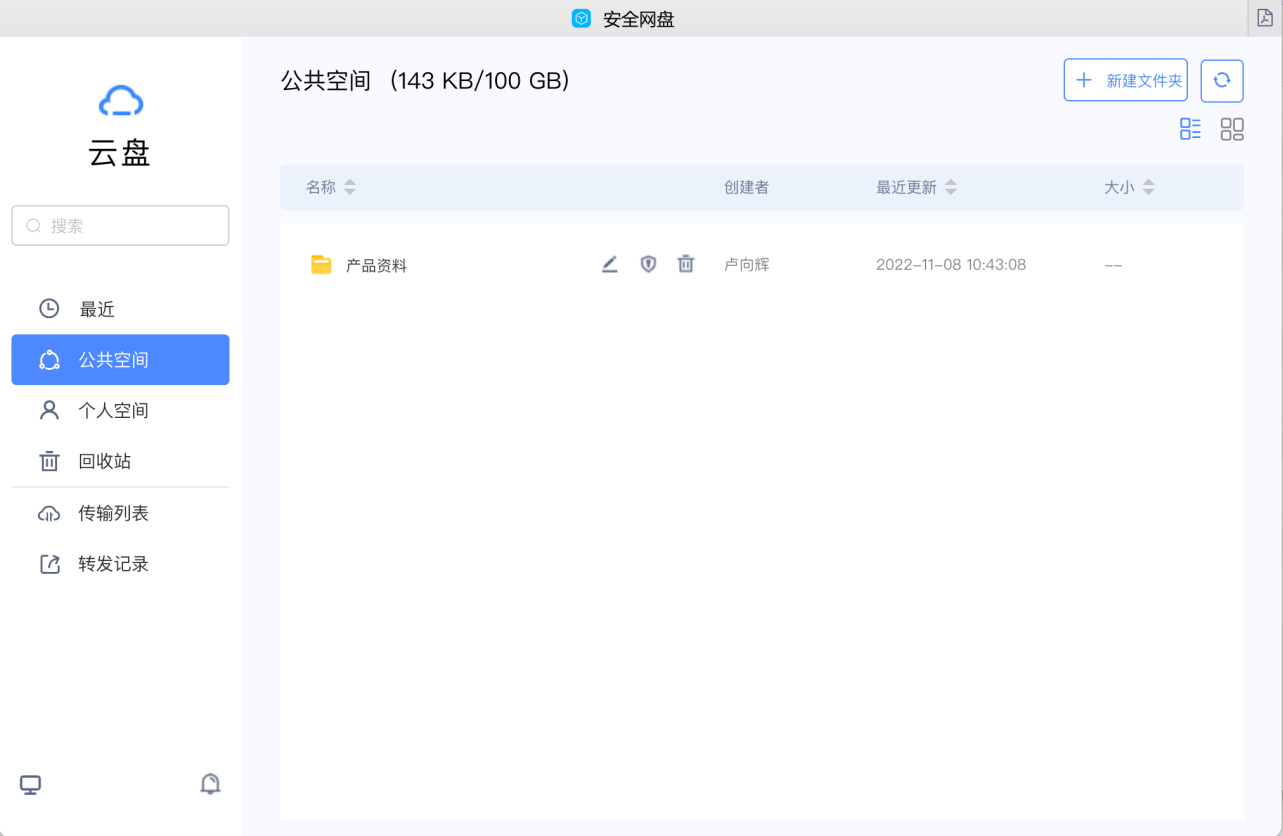Select the rename pencil icon for 产品资料

point(610,264)
